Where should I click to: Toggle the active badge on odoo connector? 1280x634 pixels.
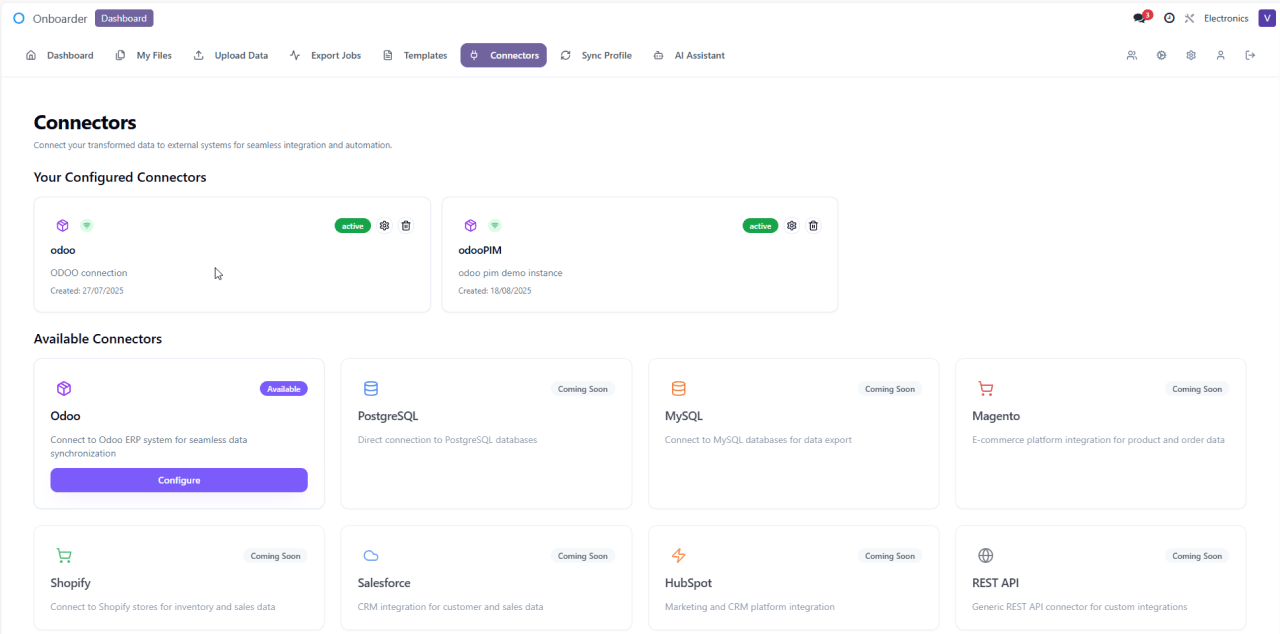(x=352, y=226)
